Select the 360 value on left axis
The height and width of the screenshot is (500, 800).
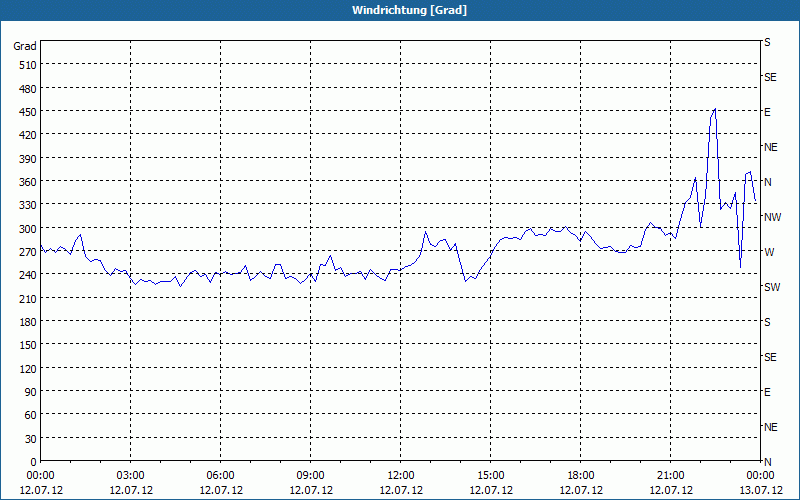(x=28, y=182)
